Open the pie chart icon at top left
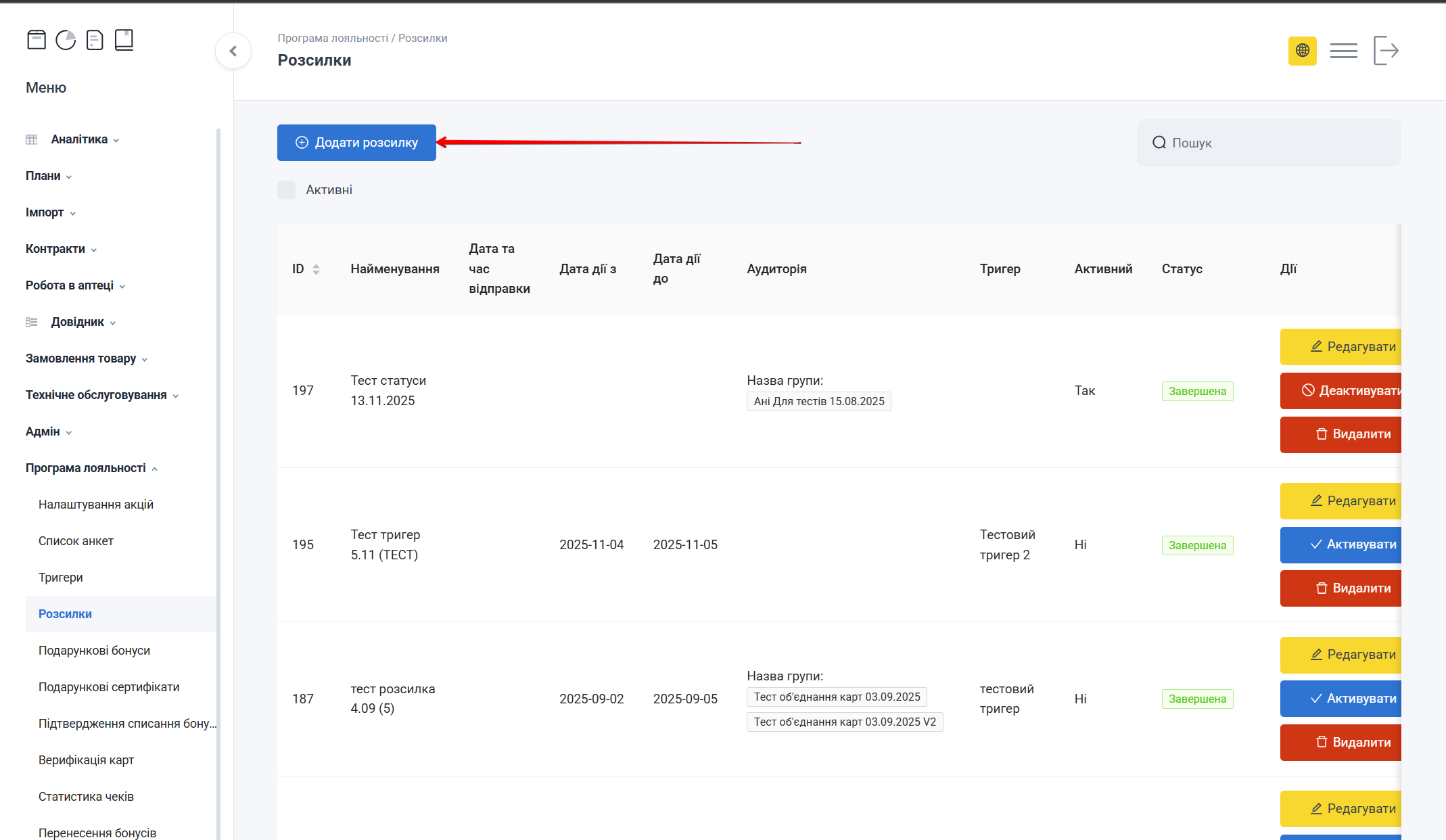Screen dimensions: 1446x840 click(66, 40)
